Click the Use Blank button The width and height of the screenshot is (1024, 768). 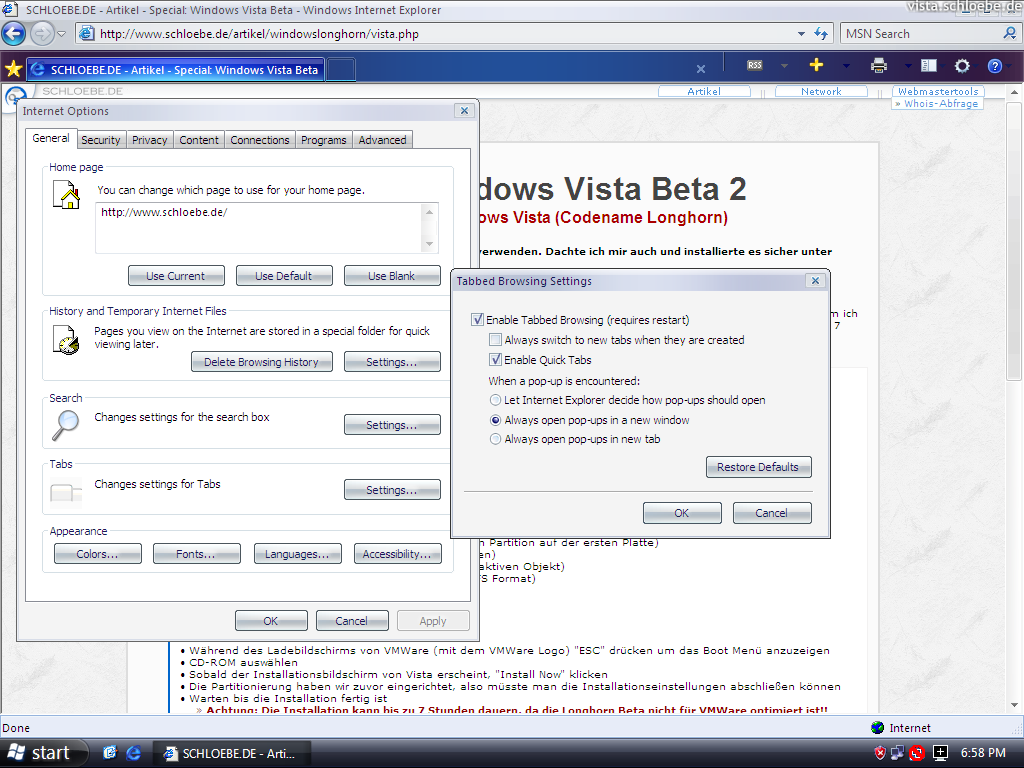pyautogui.click(x=392, y=276)
